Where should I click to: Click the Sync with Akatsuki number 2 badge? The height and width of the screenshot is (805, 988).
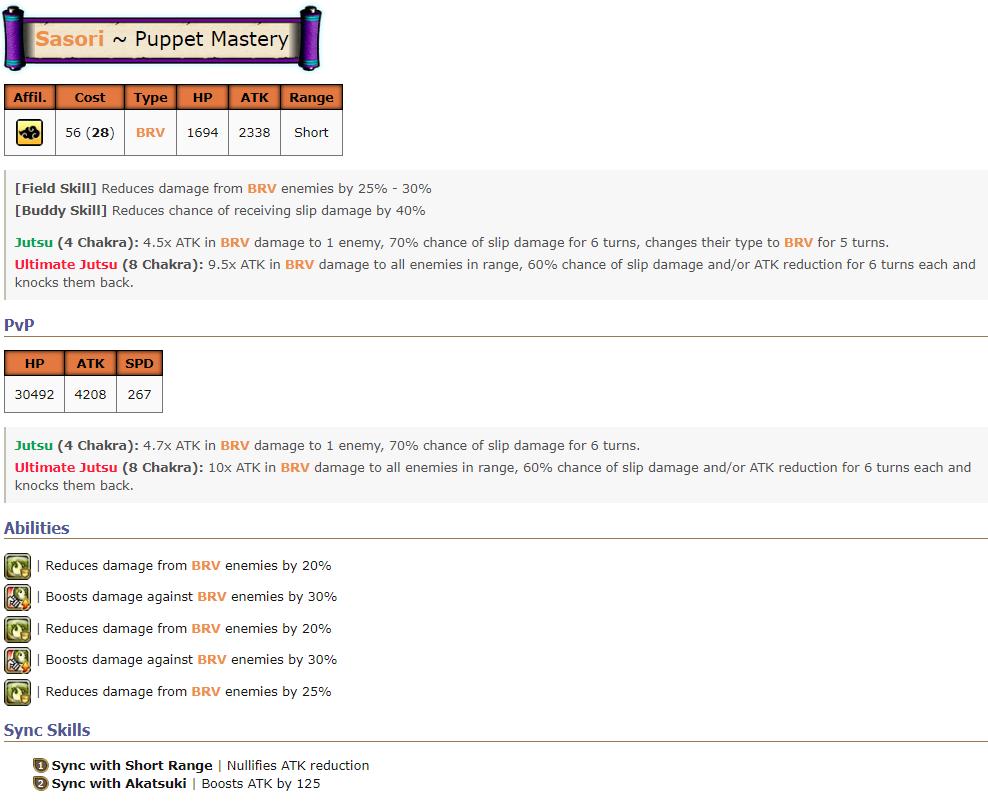click(40, 784)
